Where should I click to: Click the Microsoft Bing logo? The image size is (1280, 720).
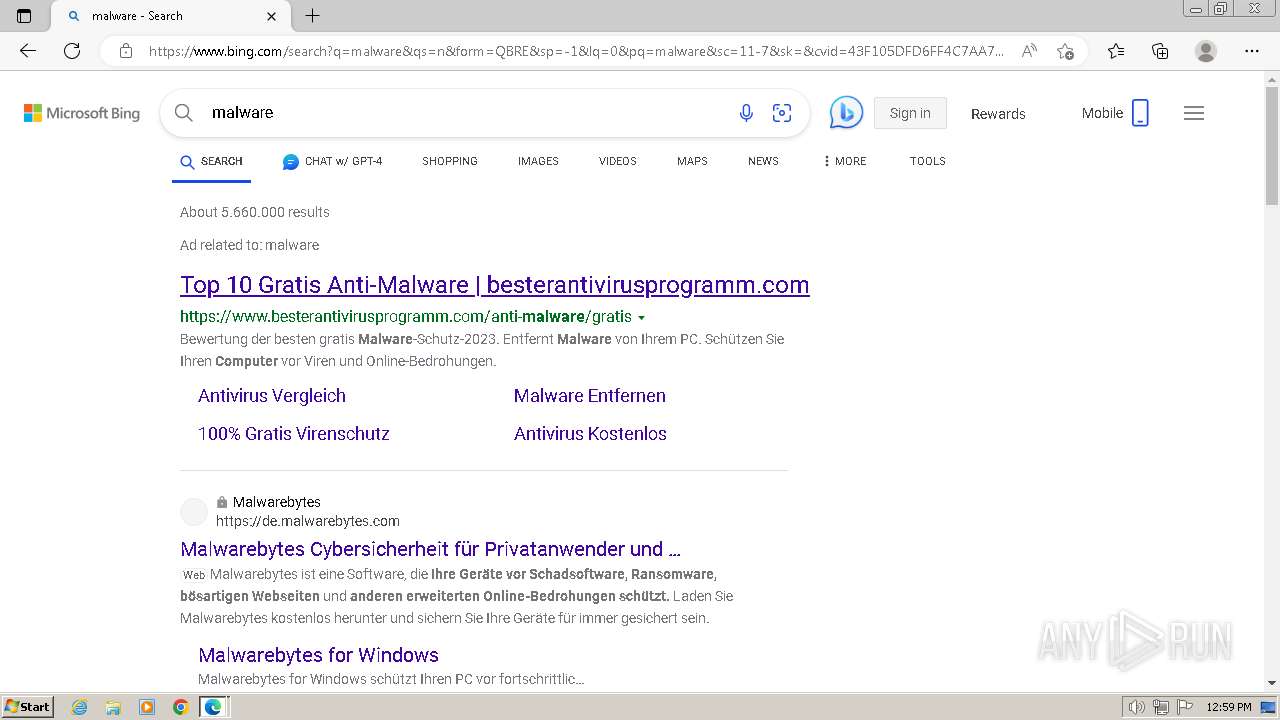coord(82,113)
